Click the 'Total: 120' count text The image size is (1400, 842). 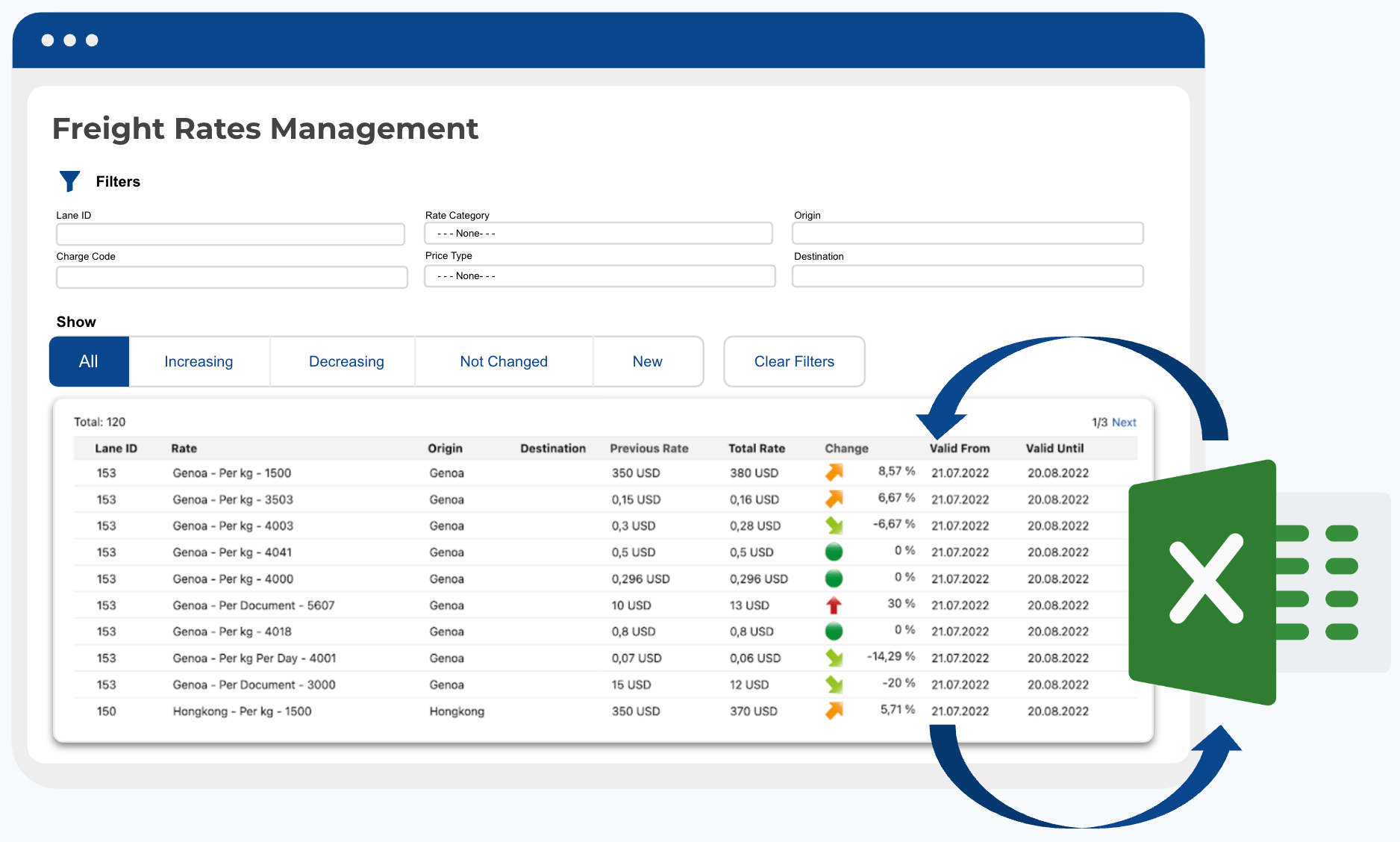(x=100, y=422)
